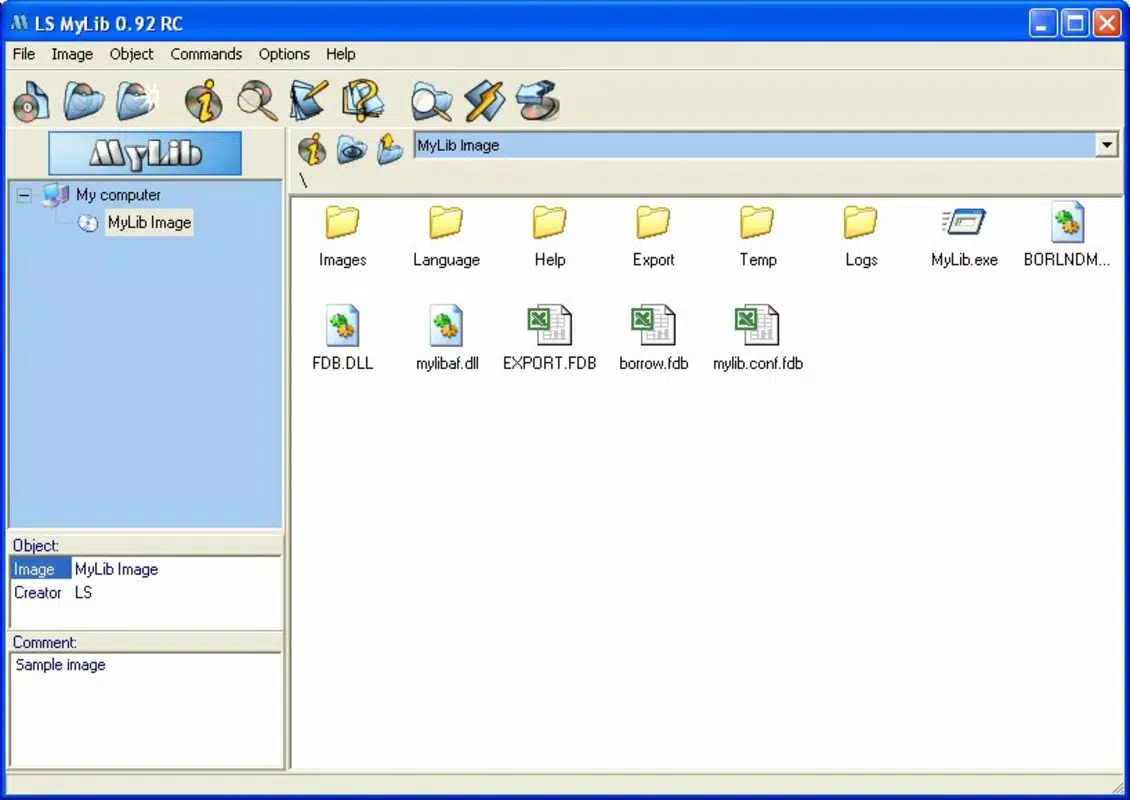Click the 'MyLib Image' value in Object panel
This screenshot has height=800, width=1130.
[116, 569]
